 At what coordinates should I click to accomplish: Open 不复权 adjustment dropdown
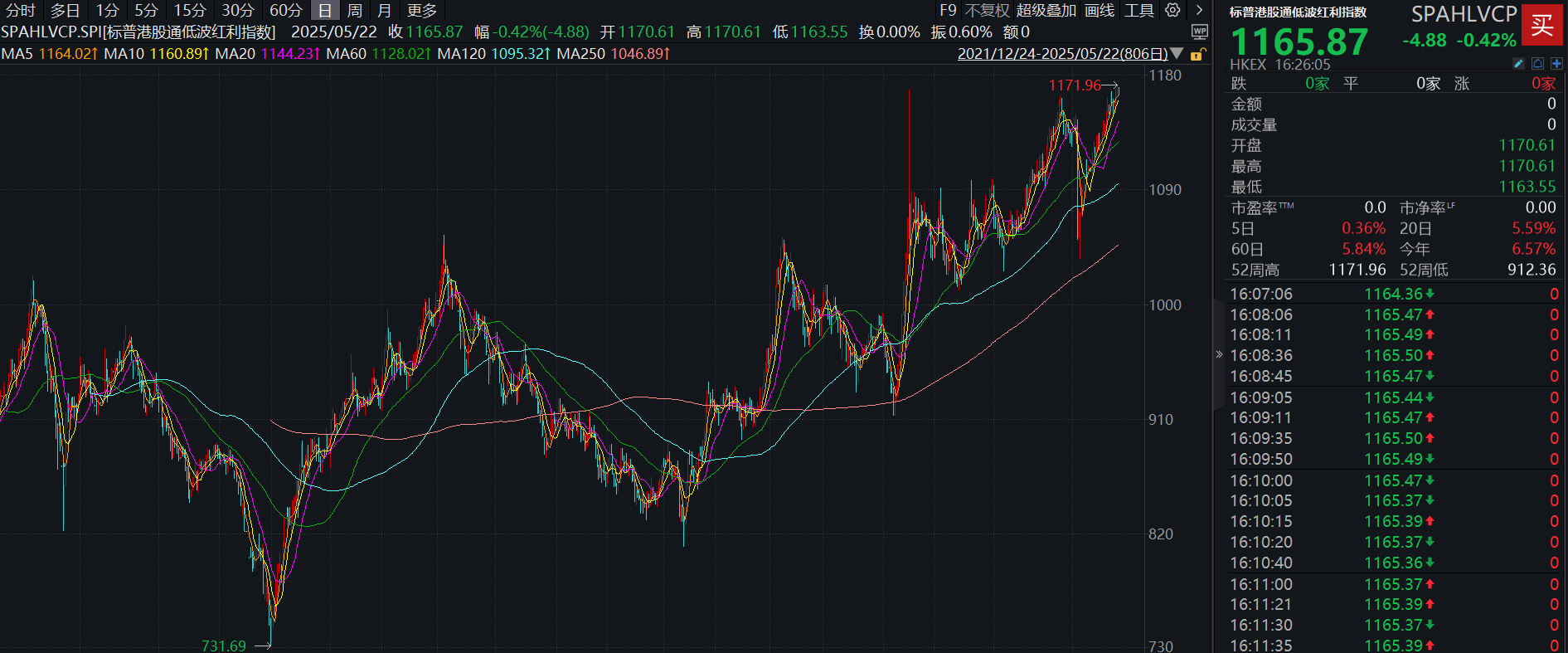pyautogui.click(x=987, y=10)
